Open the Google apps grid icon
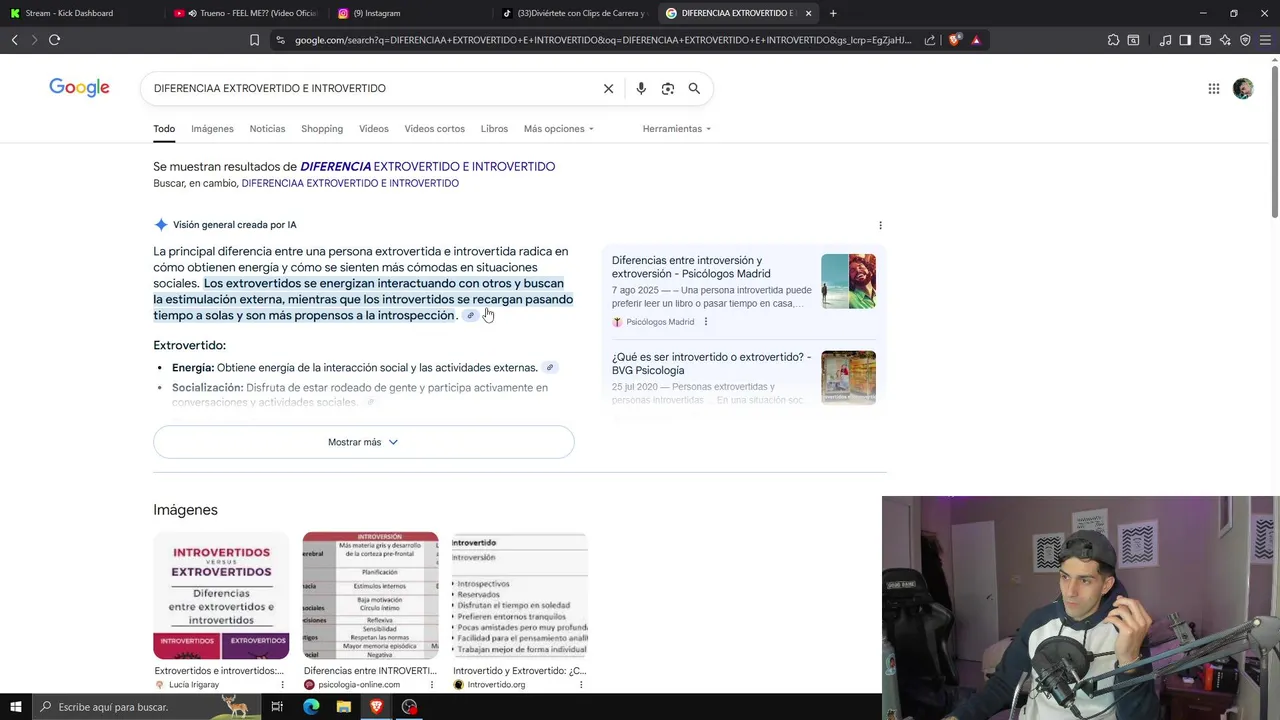The image size is (1280, 720). (1214, 88)
